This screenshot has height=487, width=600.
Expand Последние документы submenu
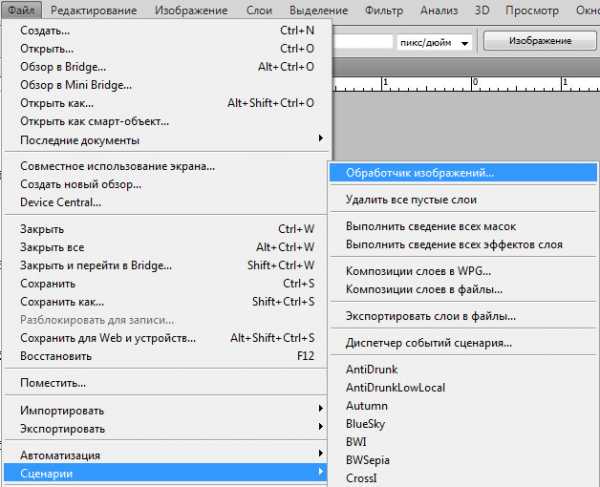pos(167,140)
